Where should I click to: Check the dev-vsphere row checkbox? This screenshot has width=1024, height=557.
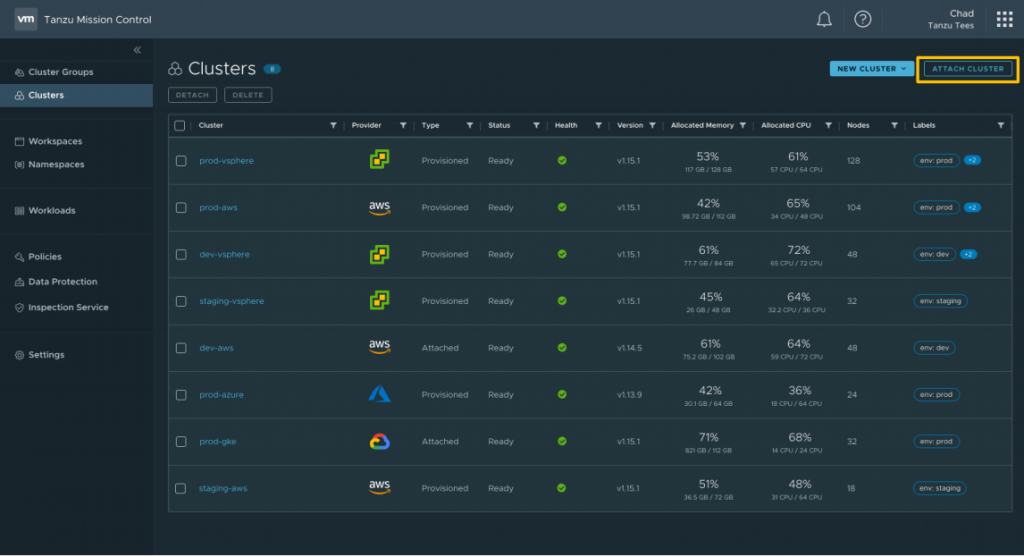(181, 255)
